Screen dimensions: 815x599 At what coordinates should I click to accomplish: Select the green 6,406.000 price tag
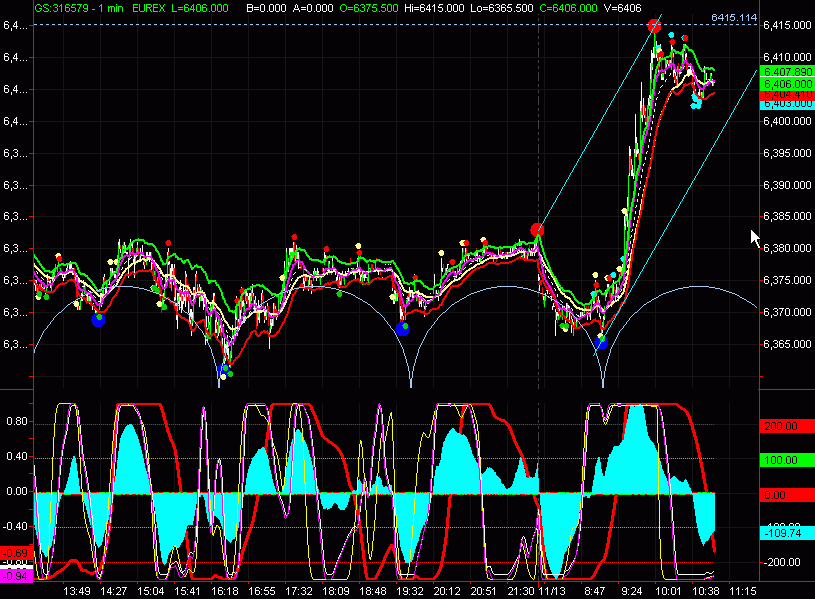tap(787, 84)
